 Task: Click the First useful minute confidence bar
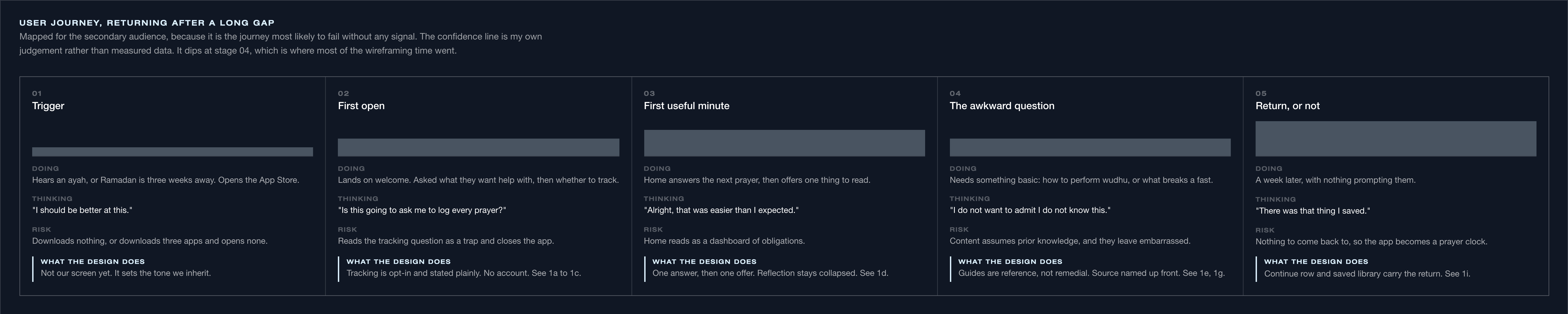tap(784, 143)
